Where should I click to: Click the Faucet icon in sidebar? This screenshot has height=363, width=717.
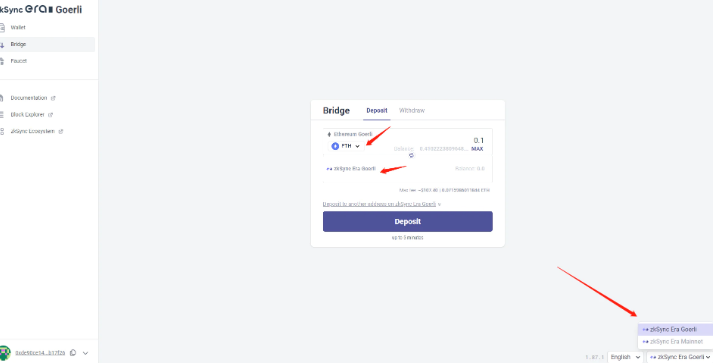(x=2, y=61)
